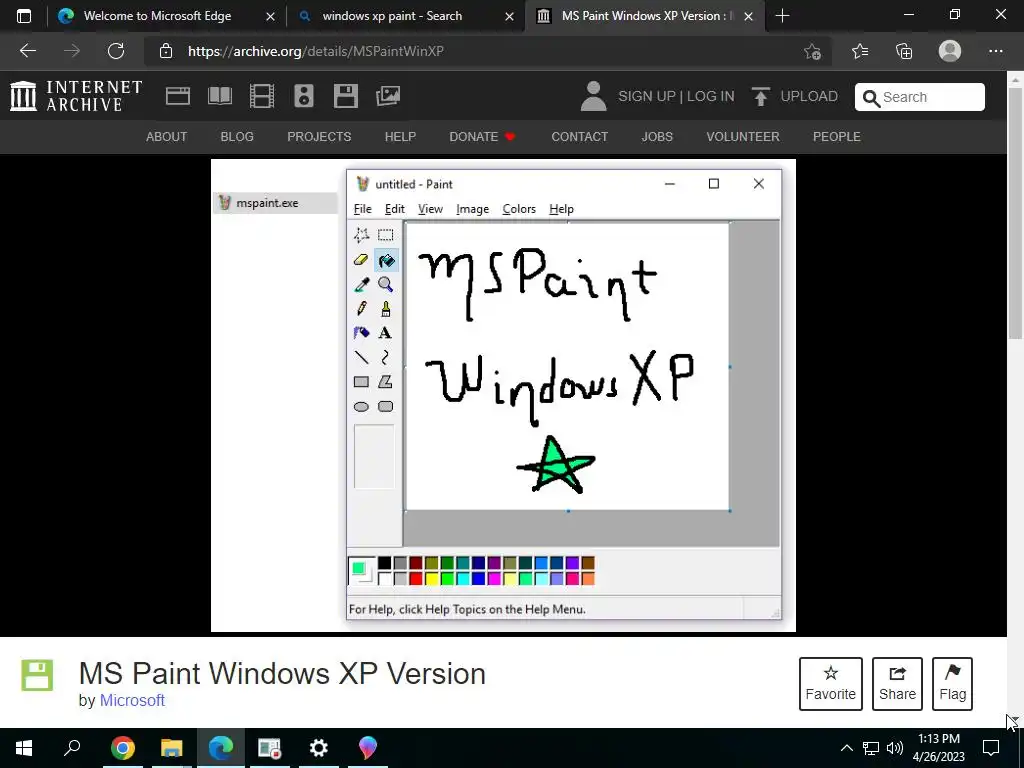Select the Eraser tool in Paint window
The image size is (1024, 768).
click(361, 261)
